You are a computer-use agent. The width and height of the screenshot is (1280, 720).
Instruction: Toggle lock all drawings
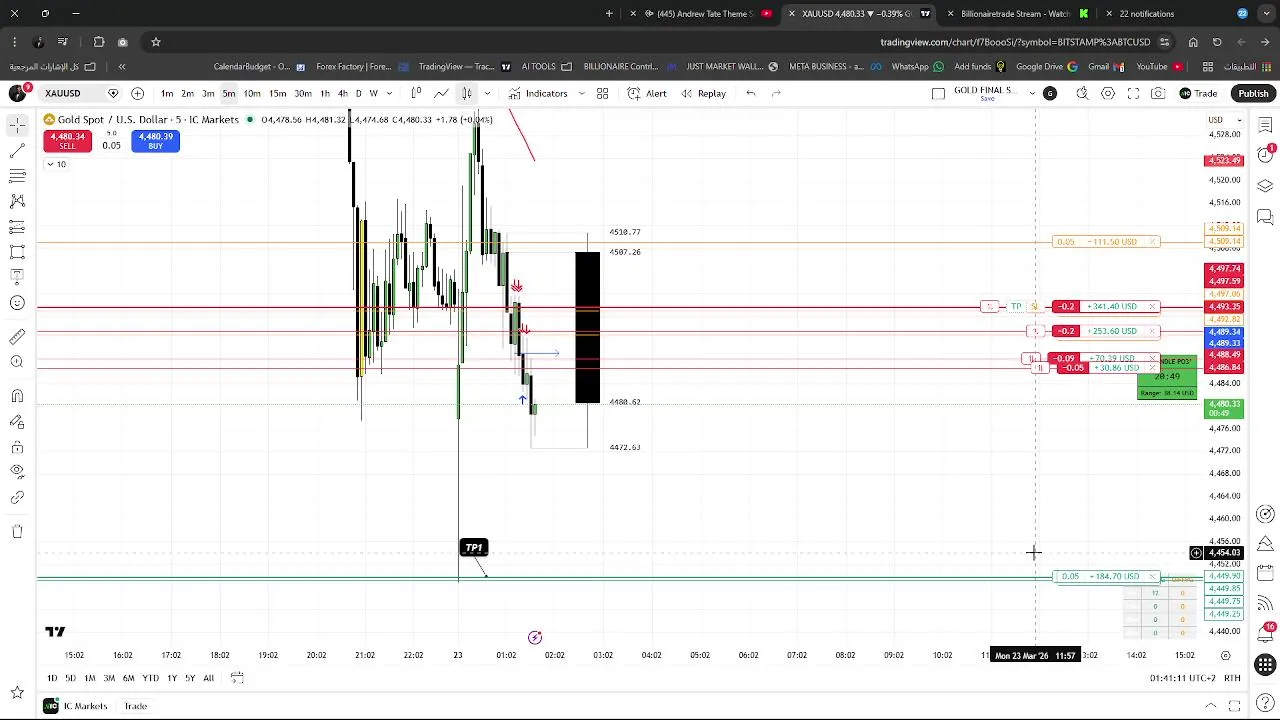pos(17,447)
